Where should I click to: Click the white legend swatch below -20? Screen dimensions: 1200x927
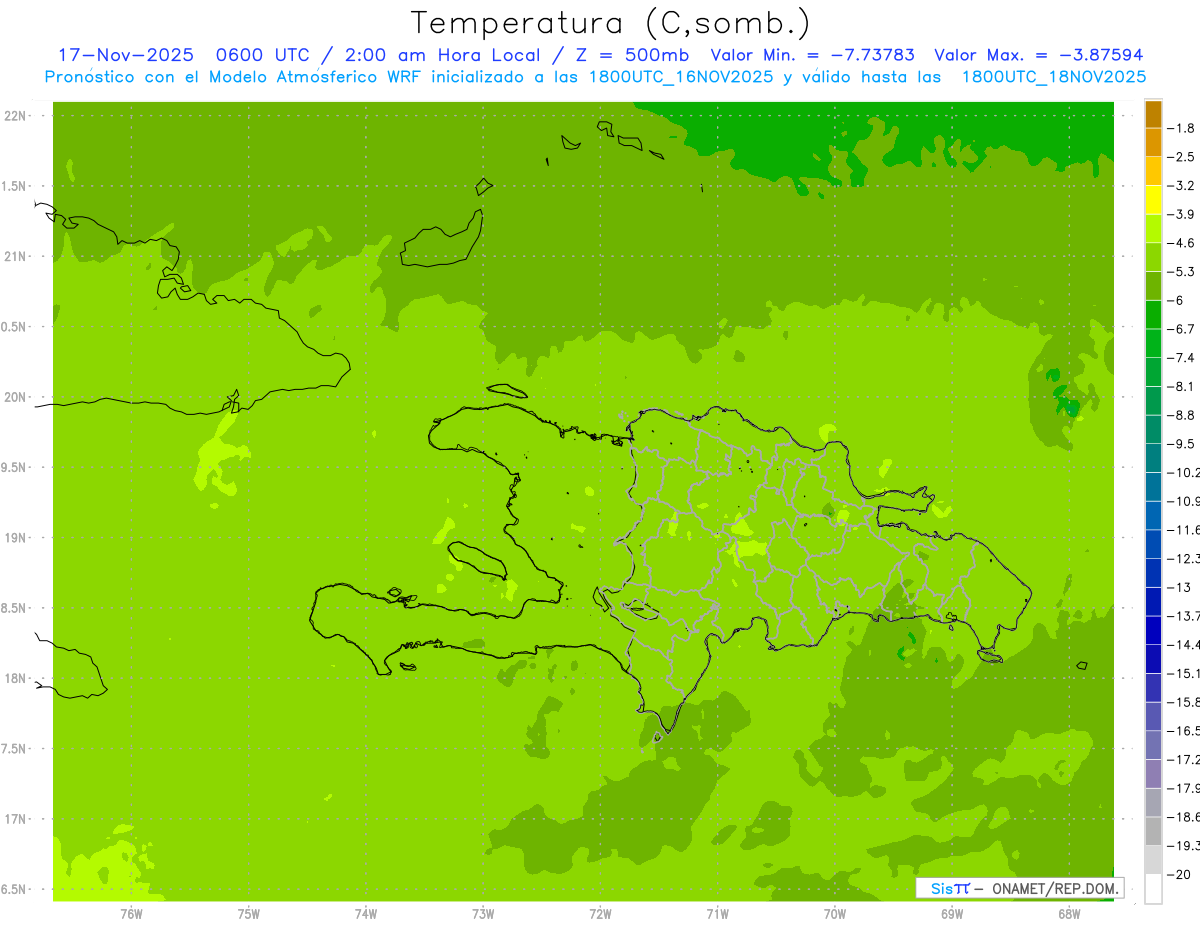click(1153, 888)
